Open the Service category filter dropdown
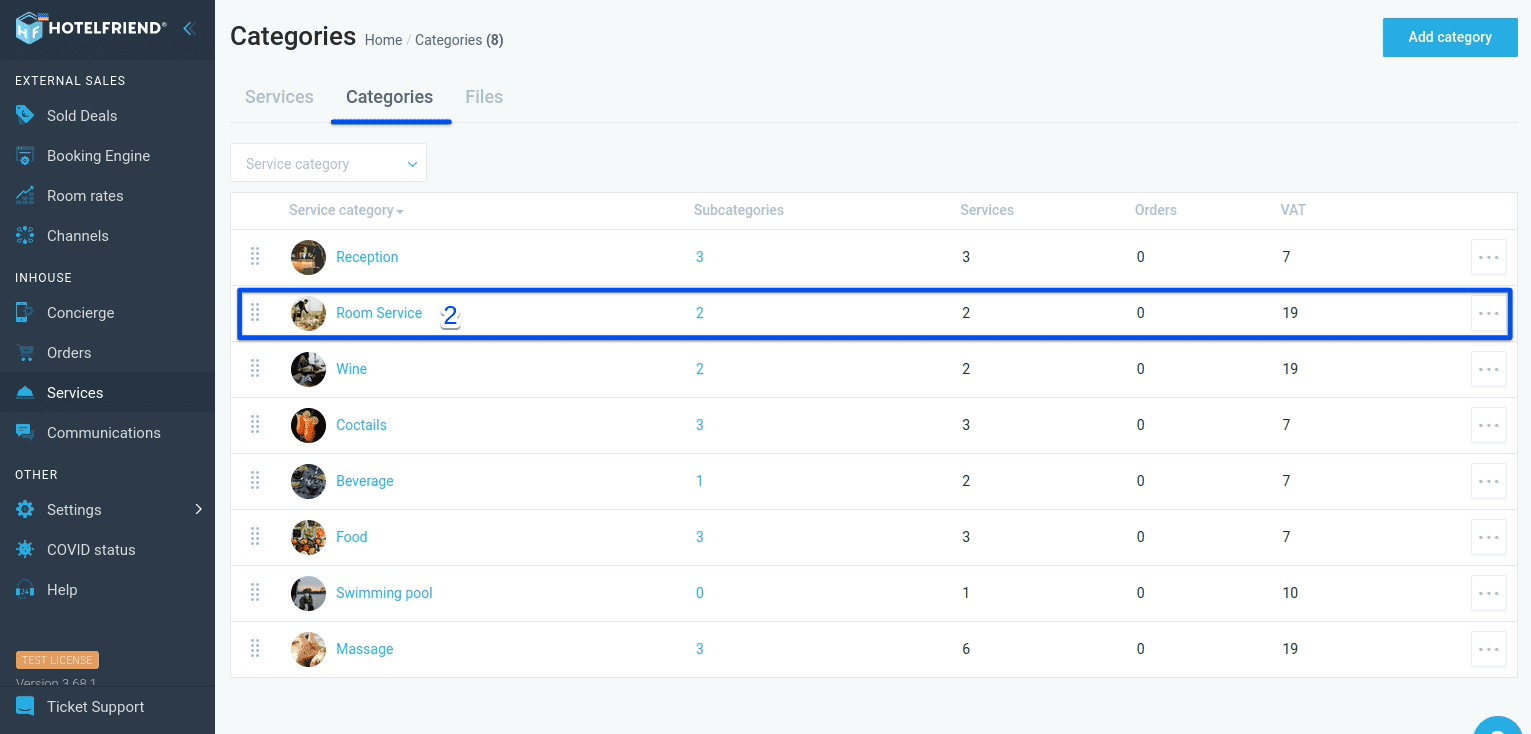1531x734 pixels. coord(328,162)
